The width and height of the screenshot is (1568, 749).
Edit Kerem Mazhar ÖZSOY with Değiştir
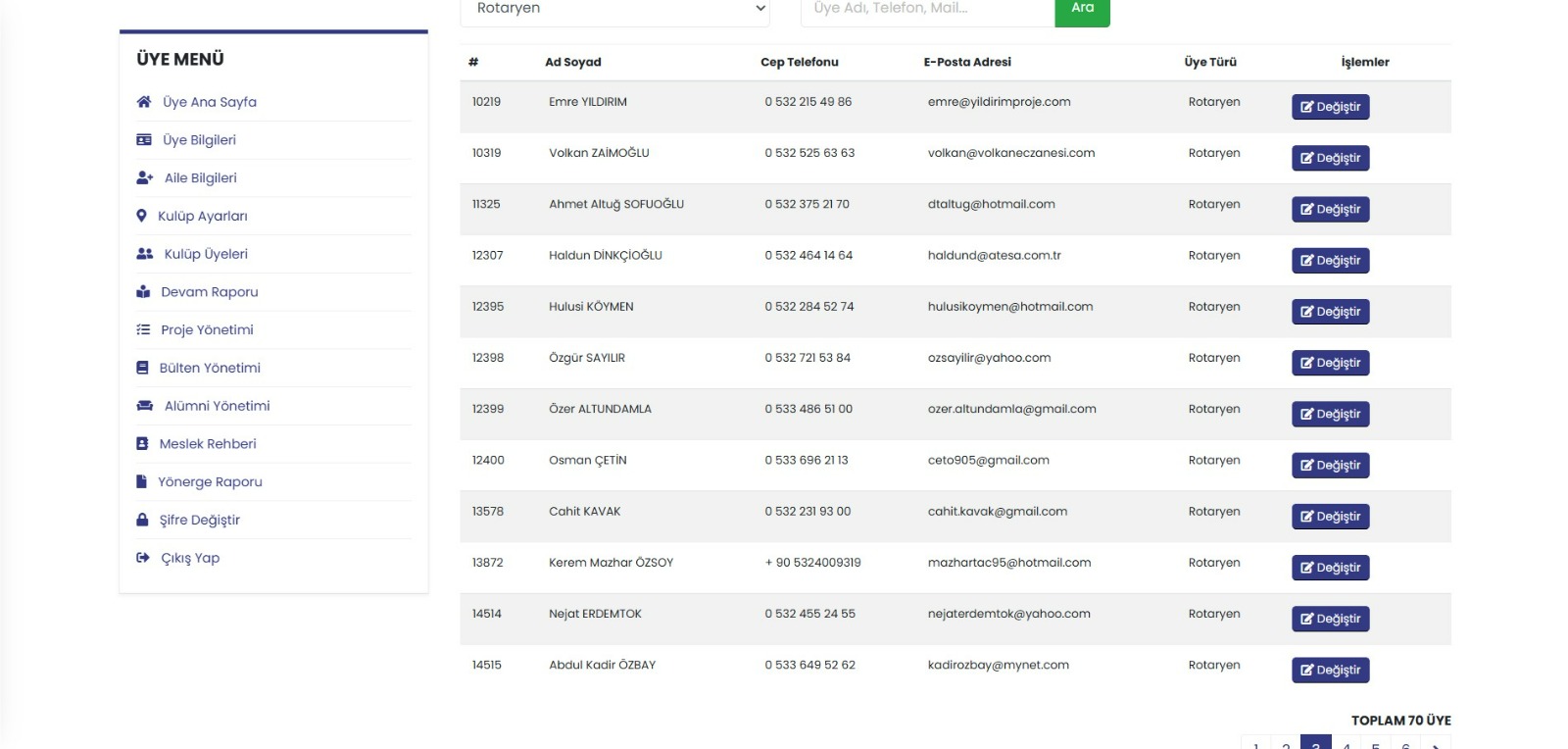pyautogui.click(x=1330, y=568)
